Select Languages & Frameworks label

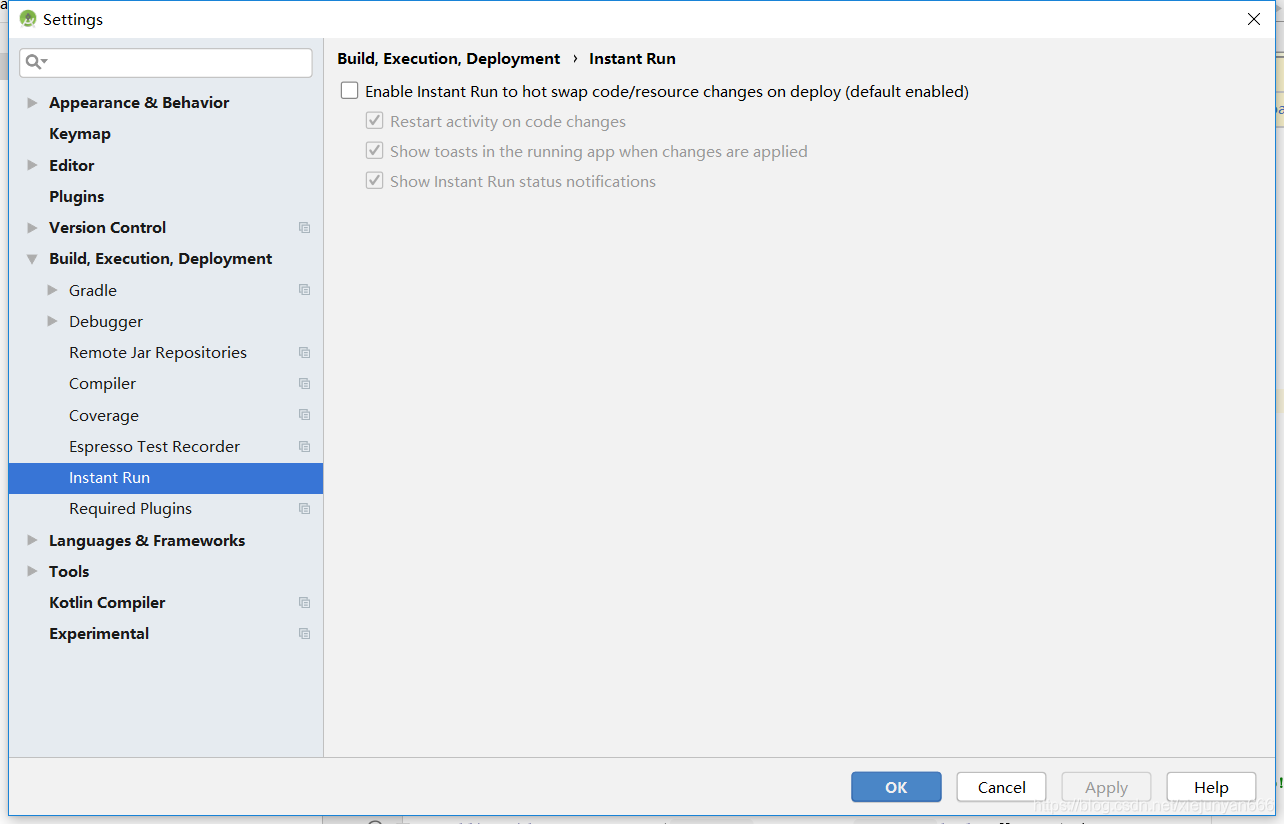pos(147,541)
